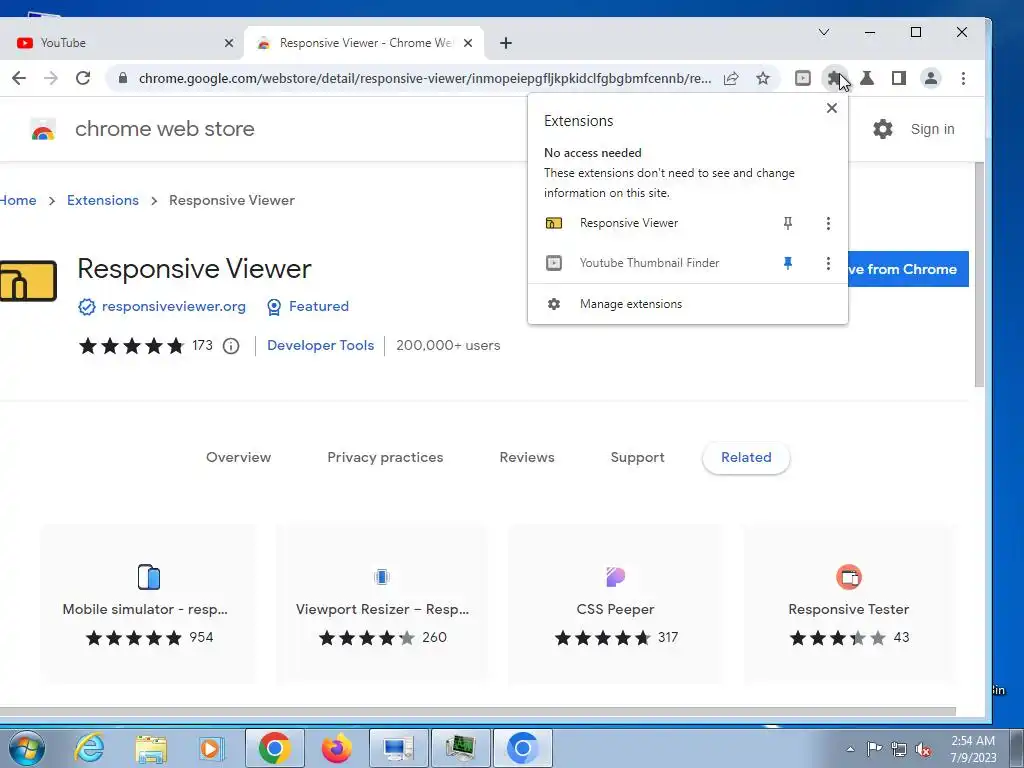Click the horizontal scrollbar at page bottom
The width and height of the screenshot is (1024, 768).
coord(478,711)
